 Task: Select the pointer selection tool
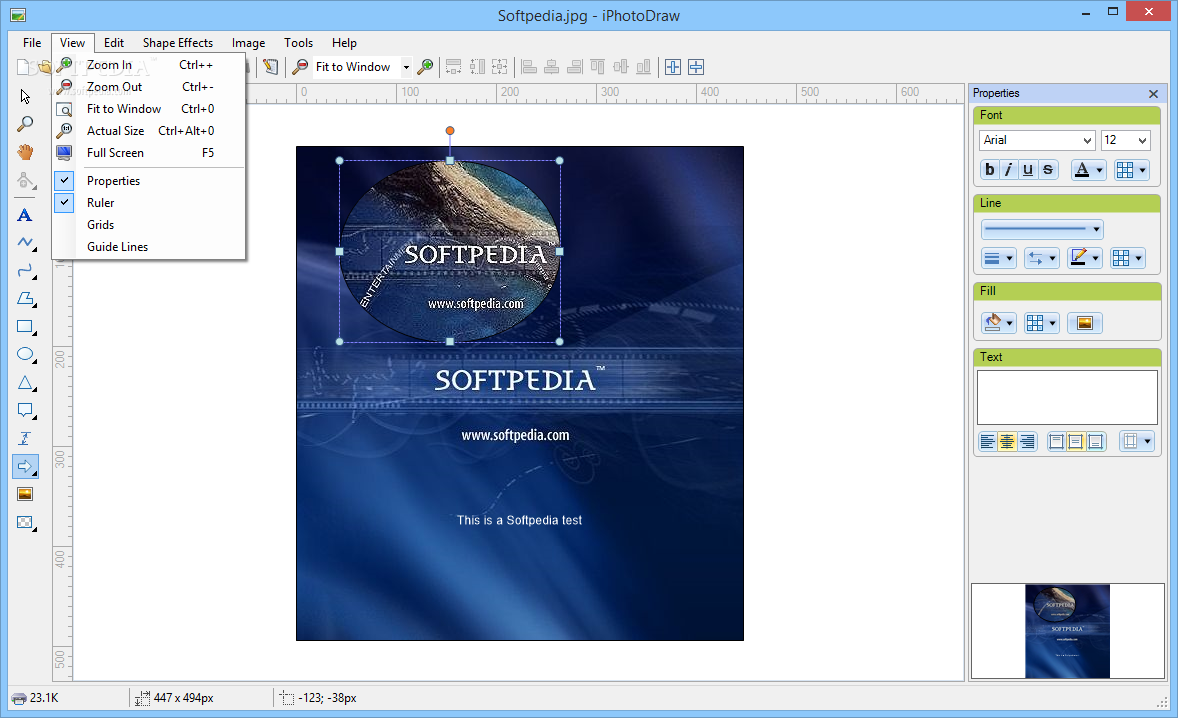tap(25, 97)
